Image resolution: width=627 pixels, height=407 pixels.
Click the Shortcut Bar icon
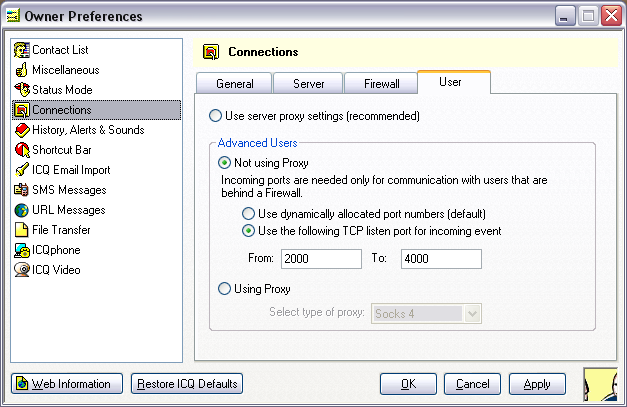click(22, 150)
